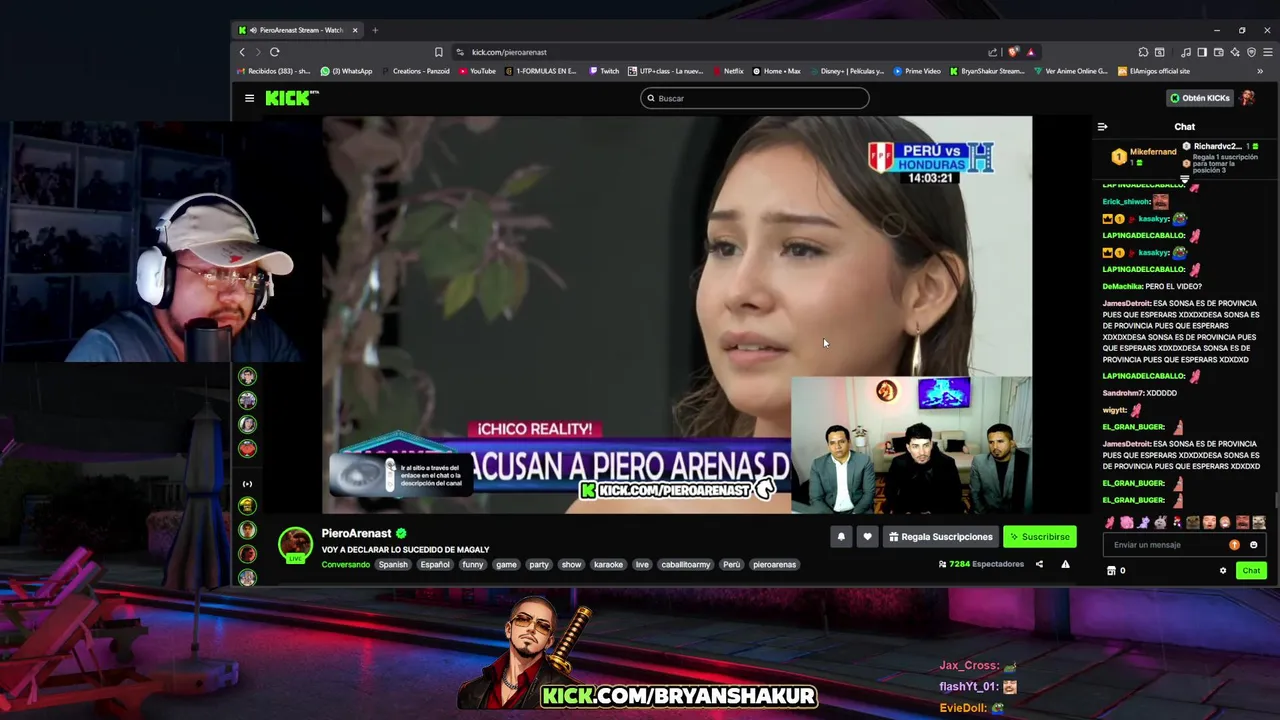Open the first followed channel avatar in sidebar
The image size is (1280, 720).
coord(247,376)
